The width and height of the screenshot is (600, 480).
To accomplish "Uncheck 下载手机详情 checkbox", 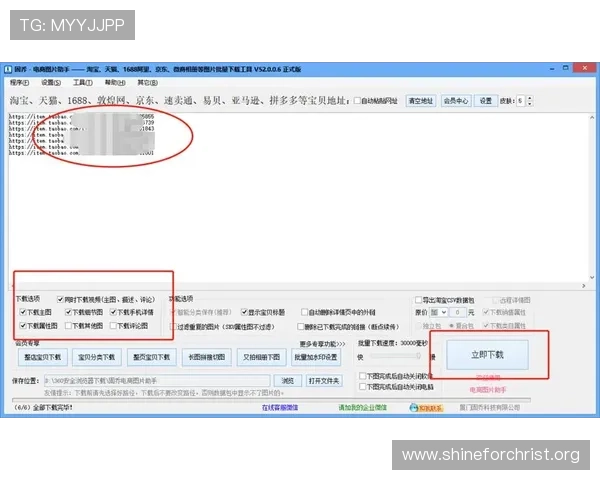I will (113, 312).
